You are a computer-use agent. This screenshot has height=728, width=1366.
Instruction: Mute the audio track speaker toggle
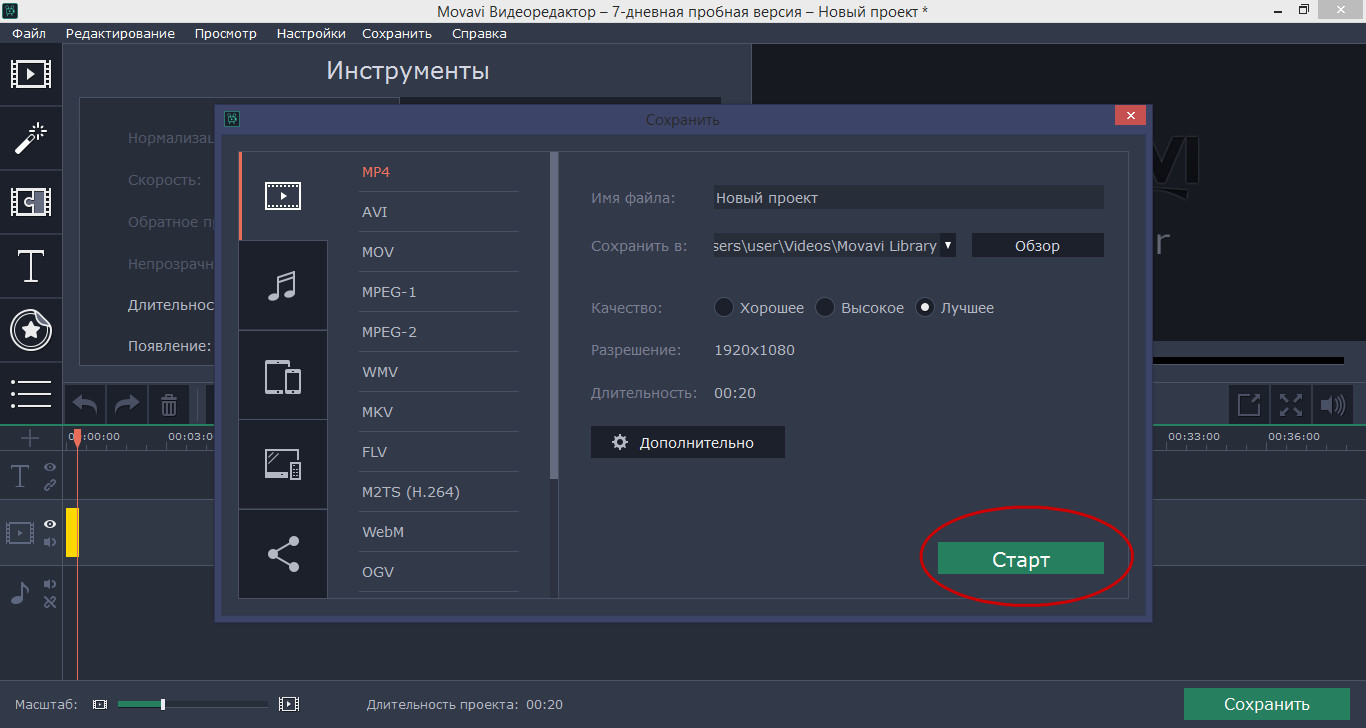point(50,584)
